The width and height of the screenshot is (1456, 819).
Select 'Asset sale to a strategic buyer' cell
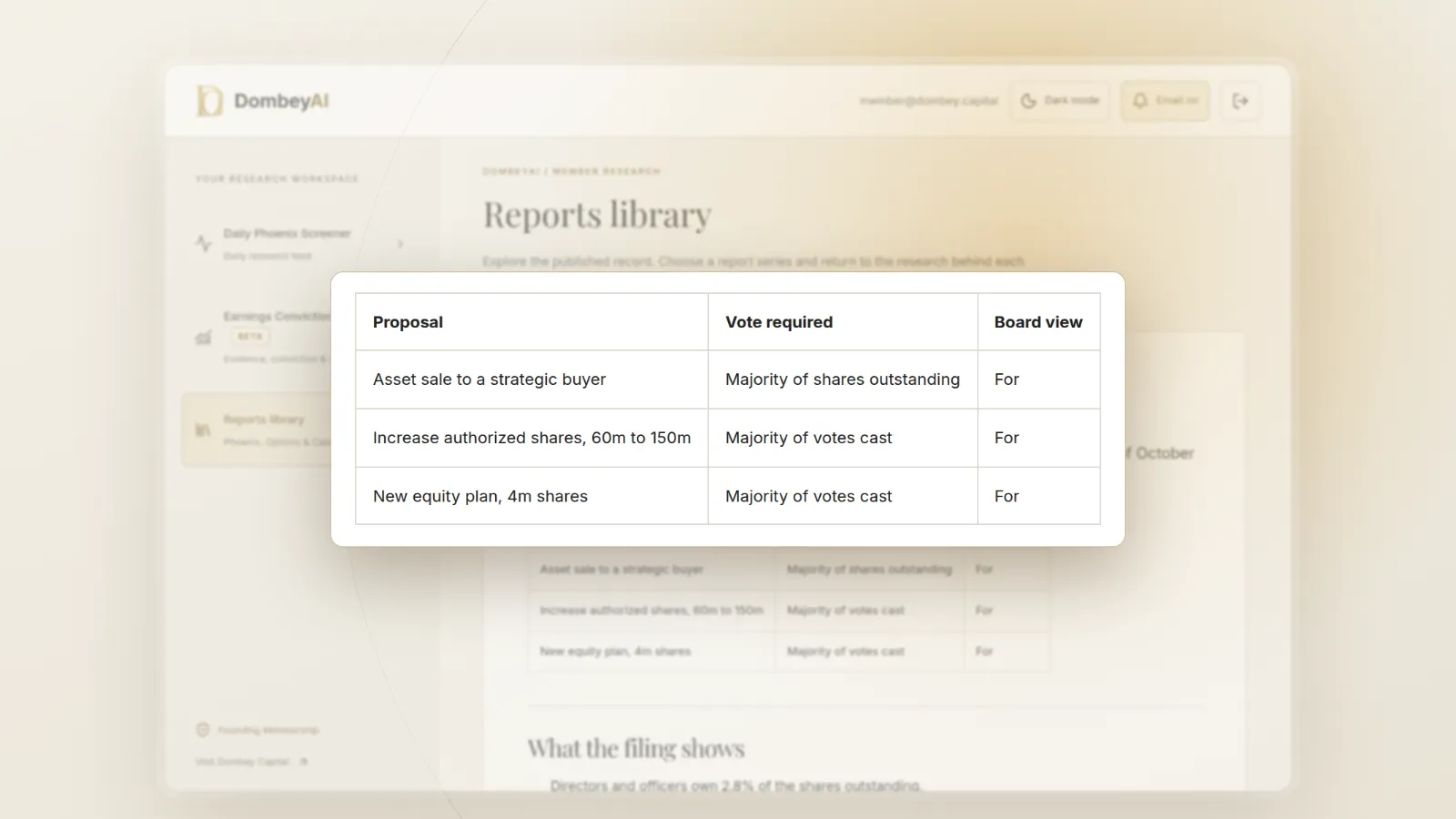pyautogui.click(x=531, y=379)
